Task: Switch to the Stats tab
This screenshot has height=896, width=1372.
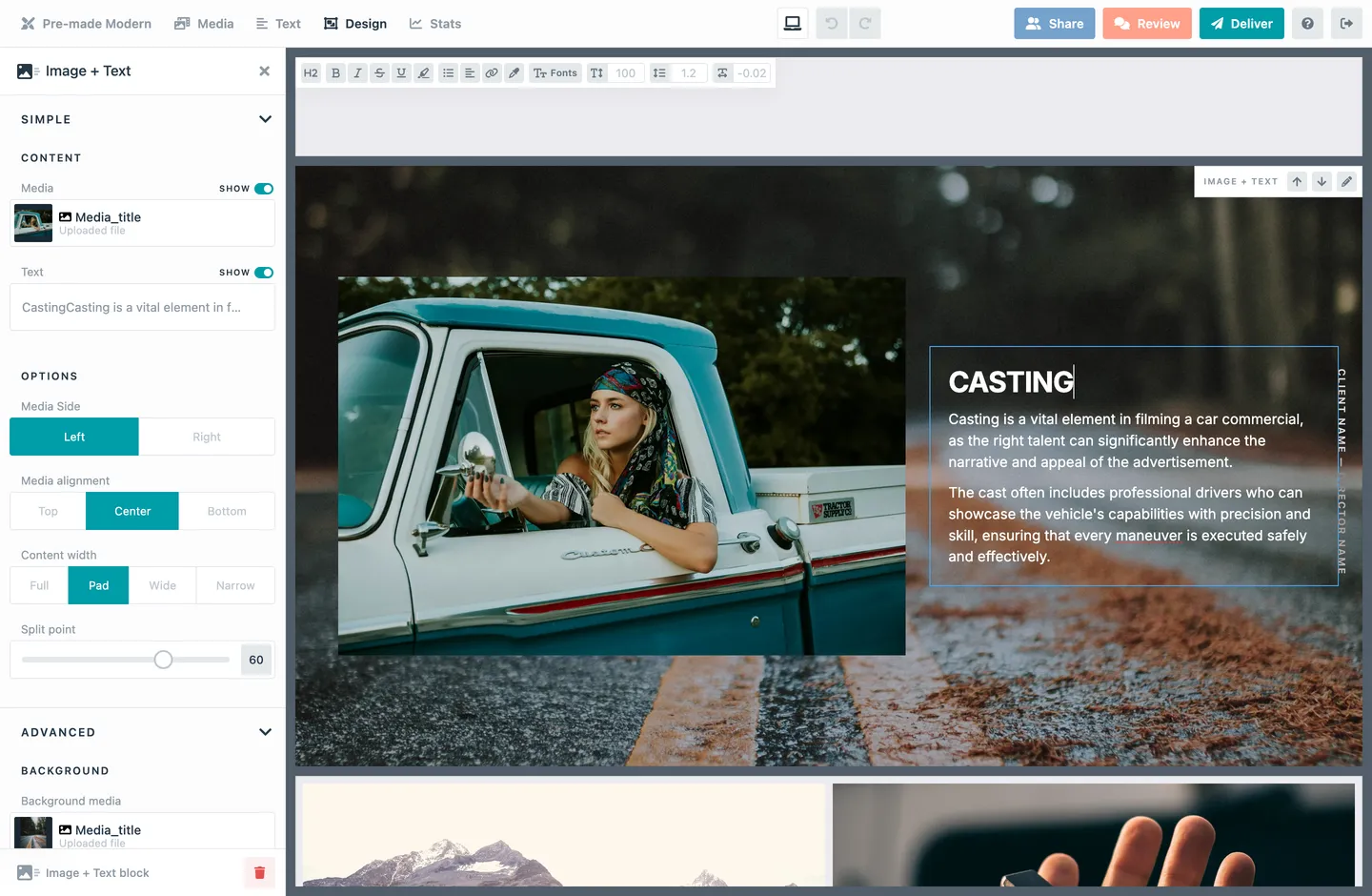Action: tap(435, 24)
